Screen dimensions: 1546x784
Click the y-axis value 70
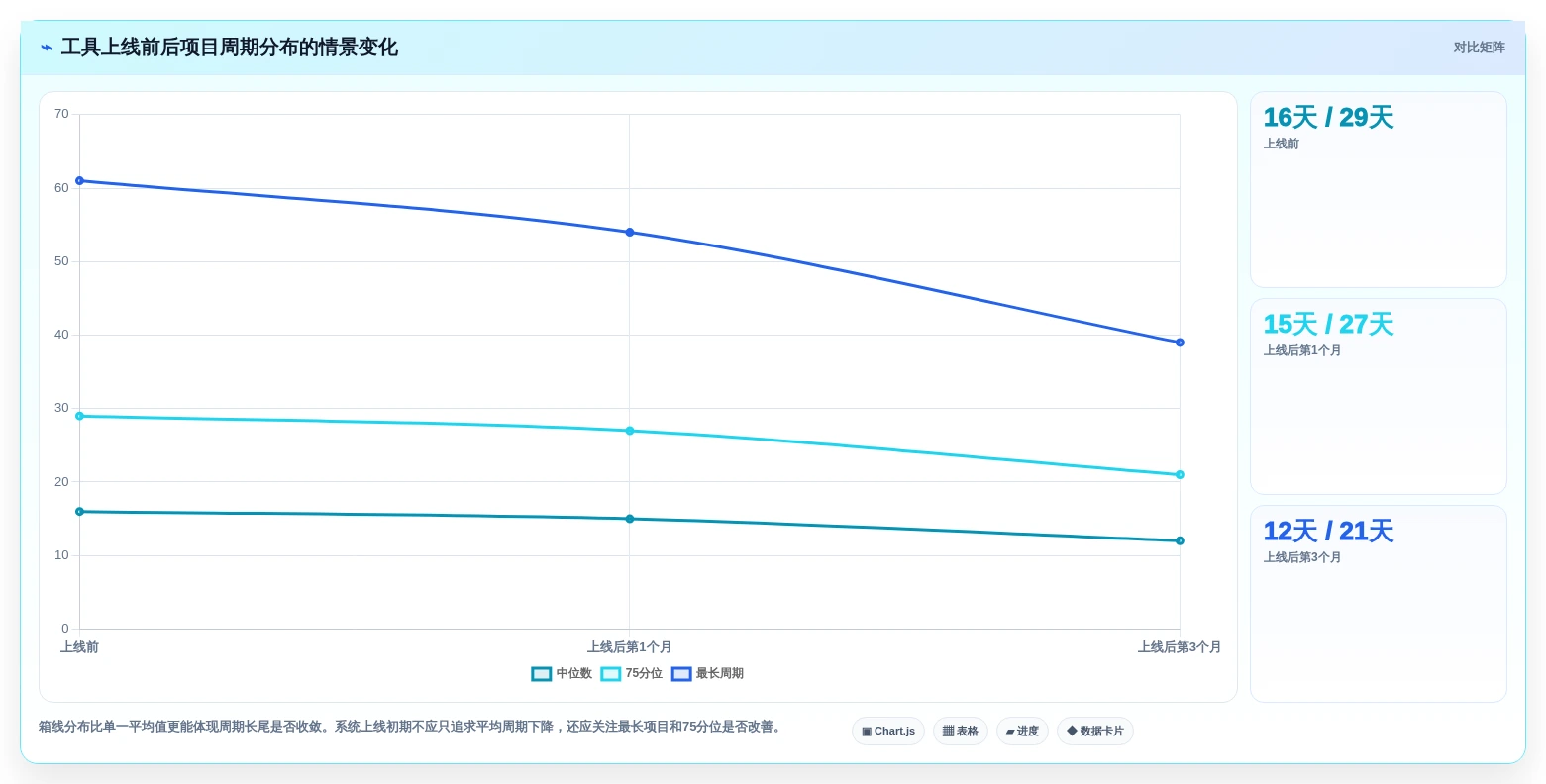61,114
